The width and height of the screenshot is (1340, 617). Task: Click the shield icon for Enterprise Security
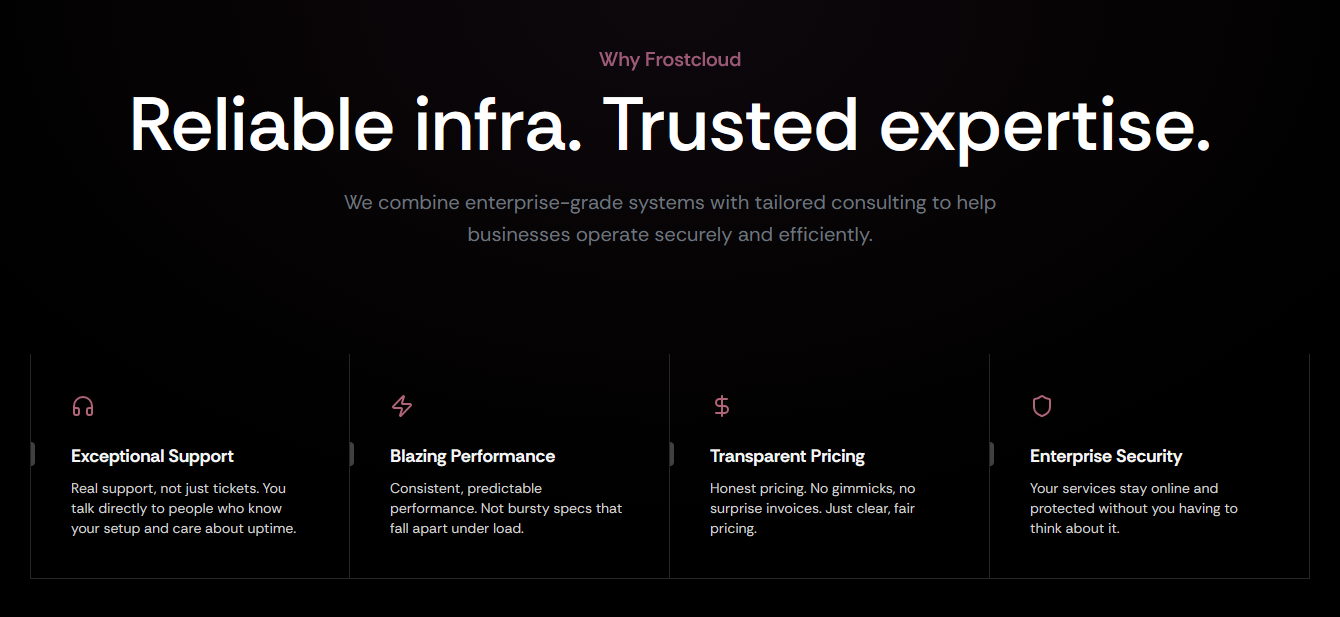(1042, 406)
